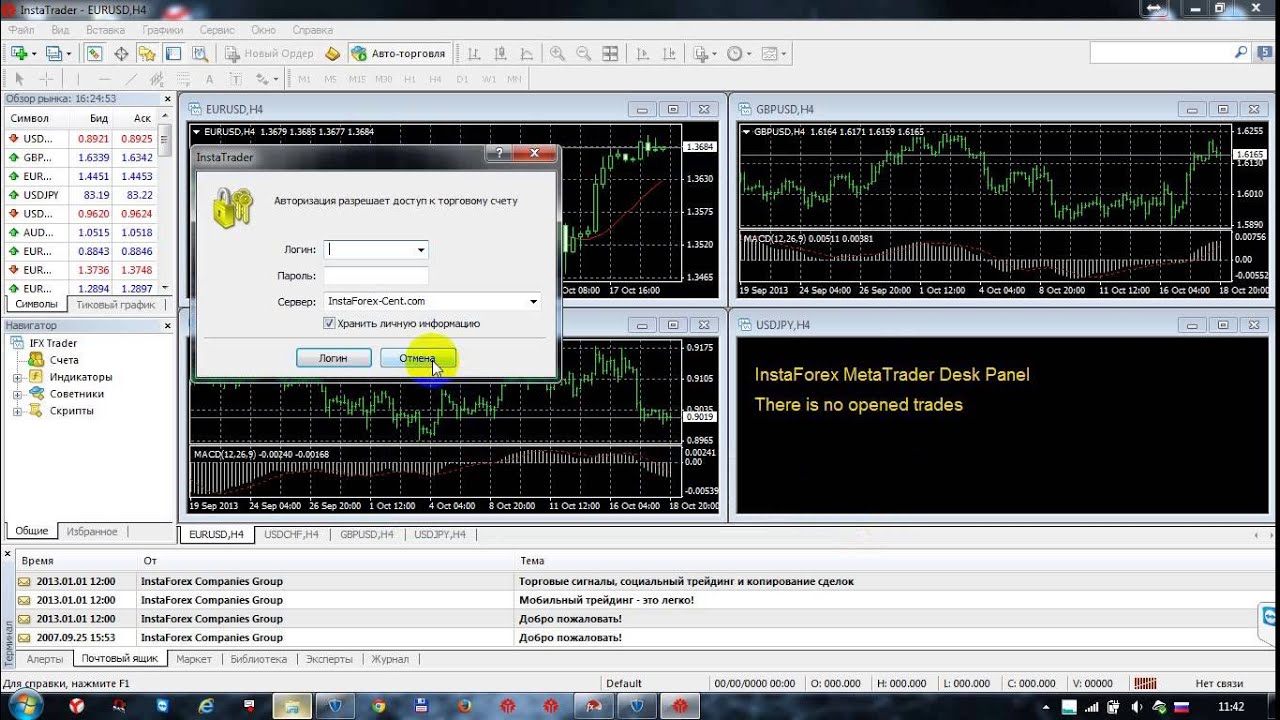This screenshot has height=720, width=1280.
Task: Open the Profiles toolbar icon
Action: tap(53, 53)
